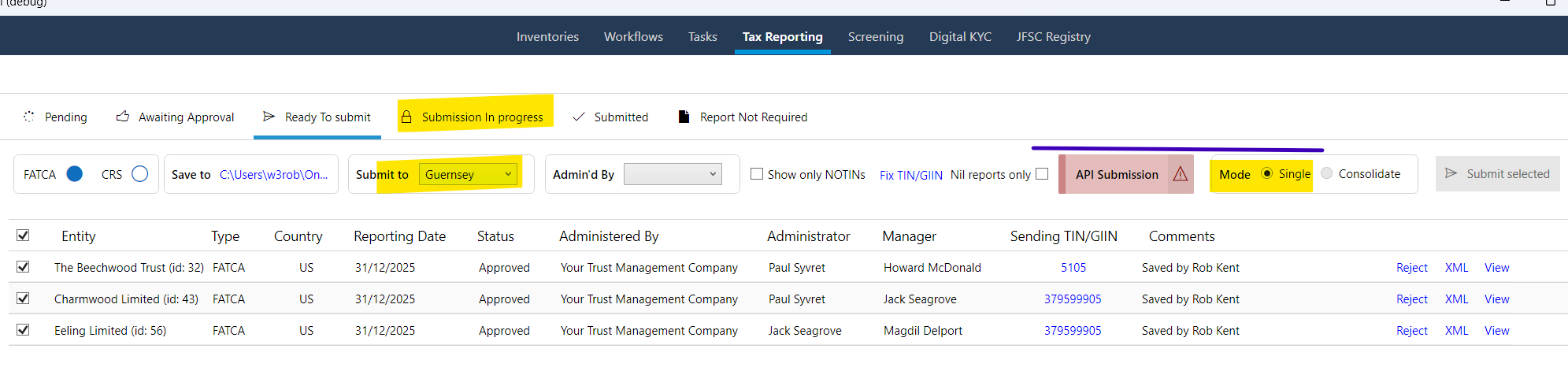Click the Report Not Required document icon
Viewport: 1568px width, 371px height.
click(x=684, y=117)
